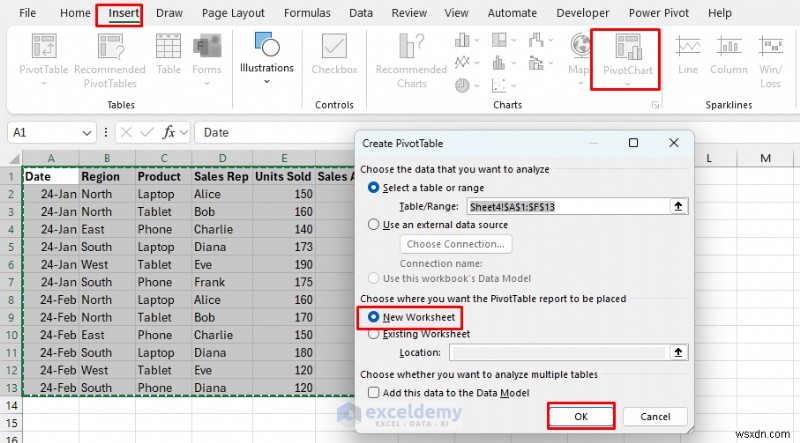Open the Charts dialog launcher
The image size is (800, 443).
(x=655, y=105)
